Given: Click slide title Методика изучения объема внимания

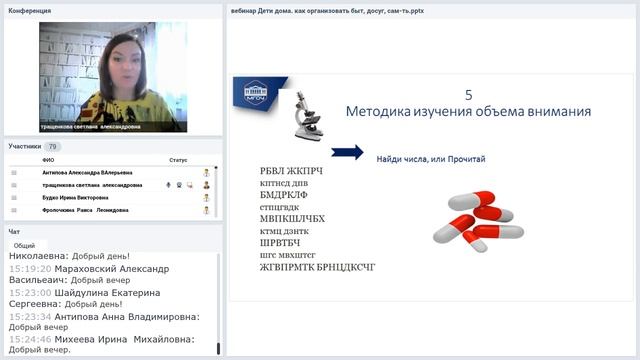Looking at the screenshot, I should pyautogui.click(x=469, y=111).
